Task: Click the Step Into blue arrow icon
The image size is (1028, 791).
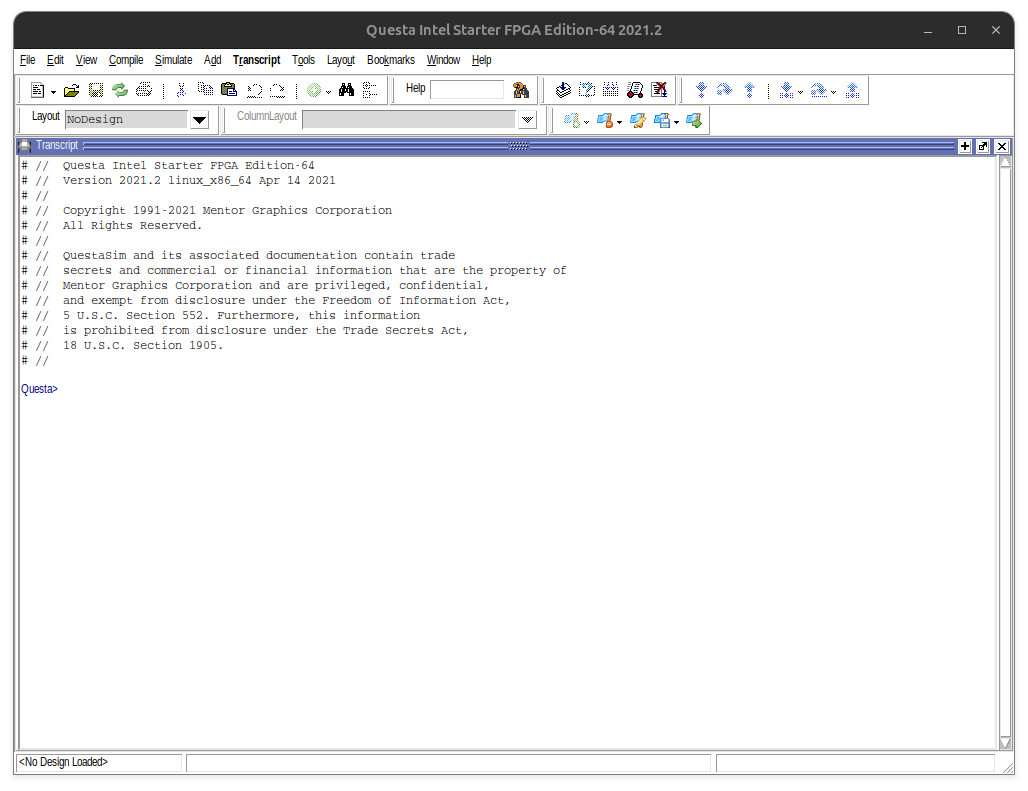Action: (x=701, y=90)
